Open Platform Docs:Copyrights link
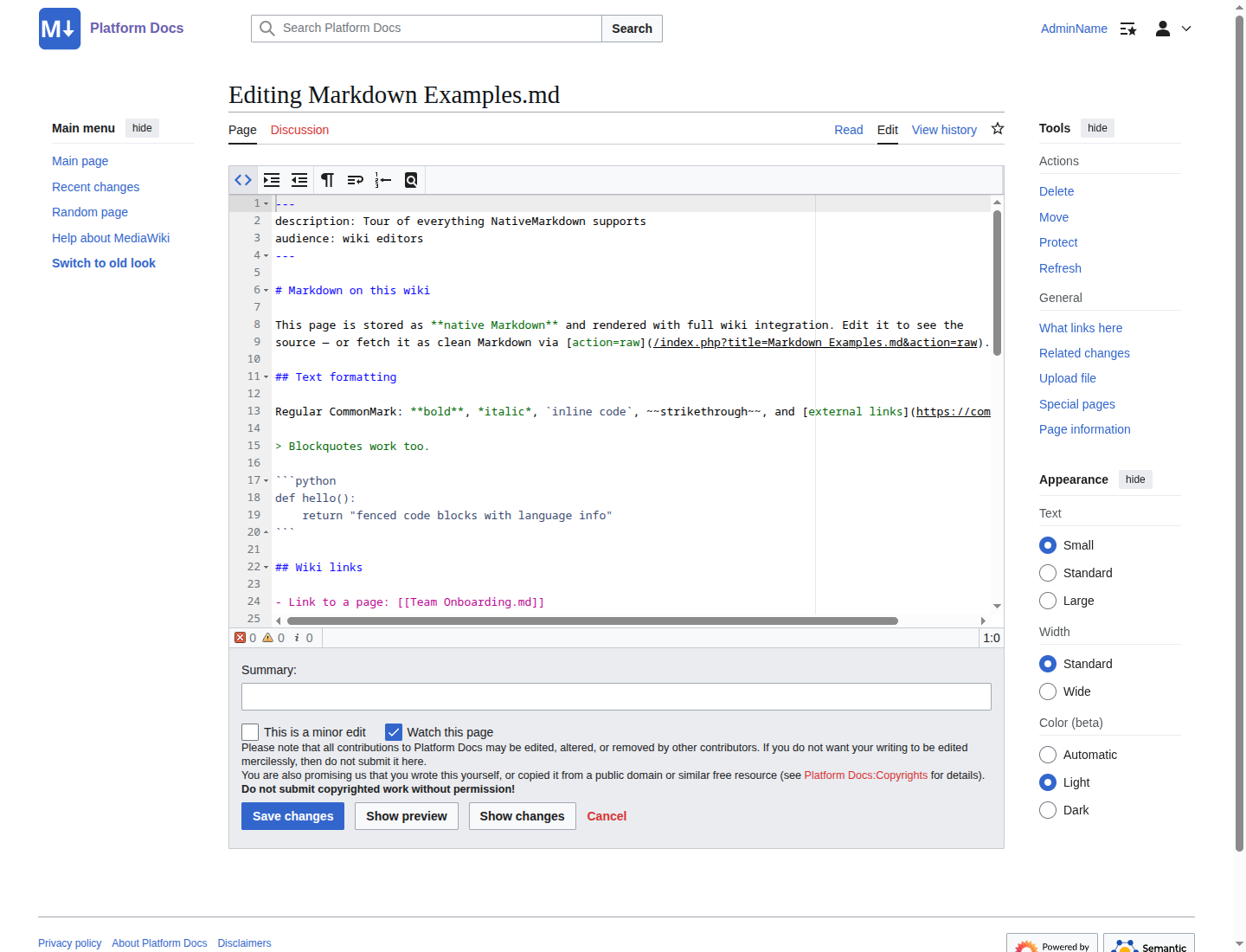Viewport: 1246px width, 952px height. [865, 775]
